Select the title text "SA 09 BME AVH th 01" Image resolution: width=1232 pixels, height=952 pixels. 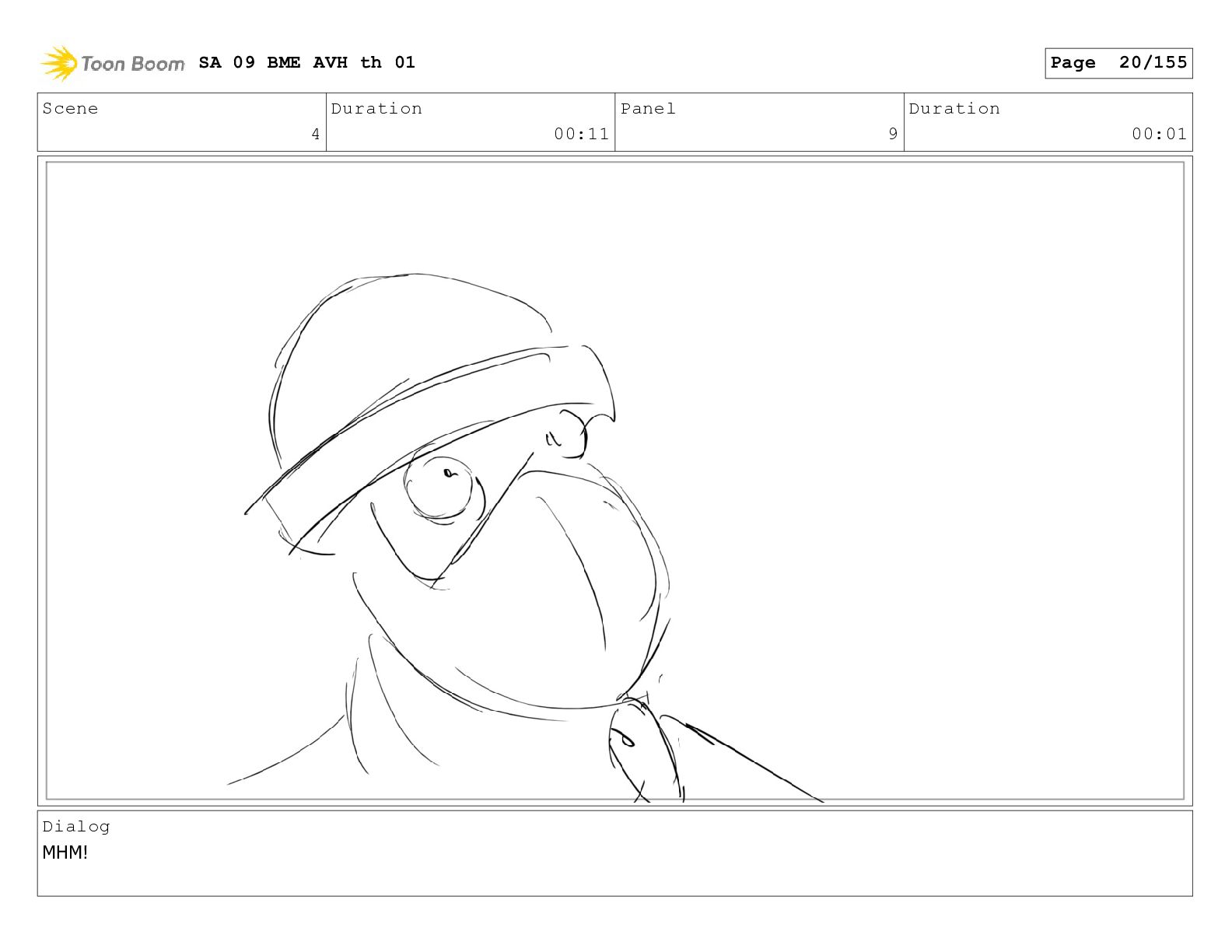point(307,62)
